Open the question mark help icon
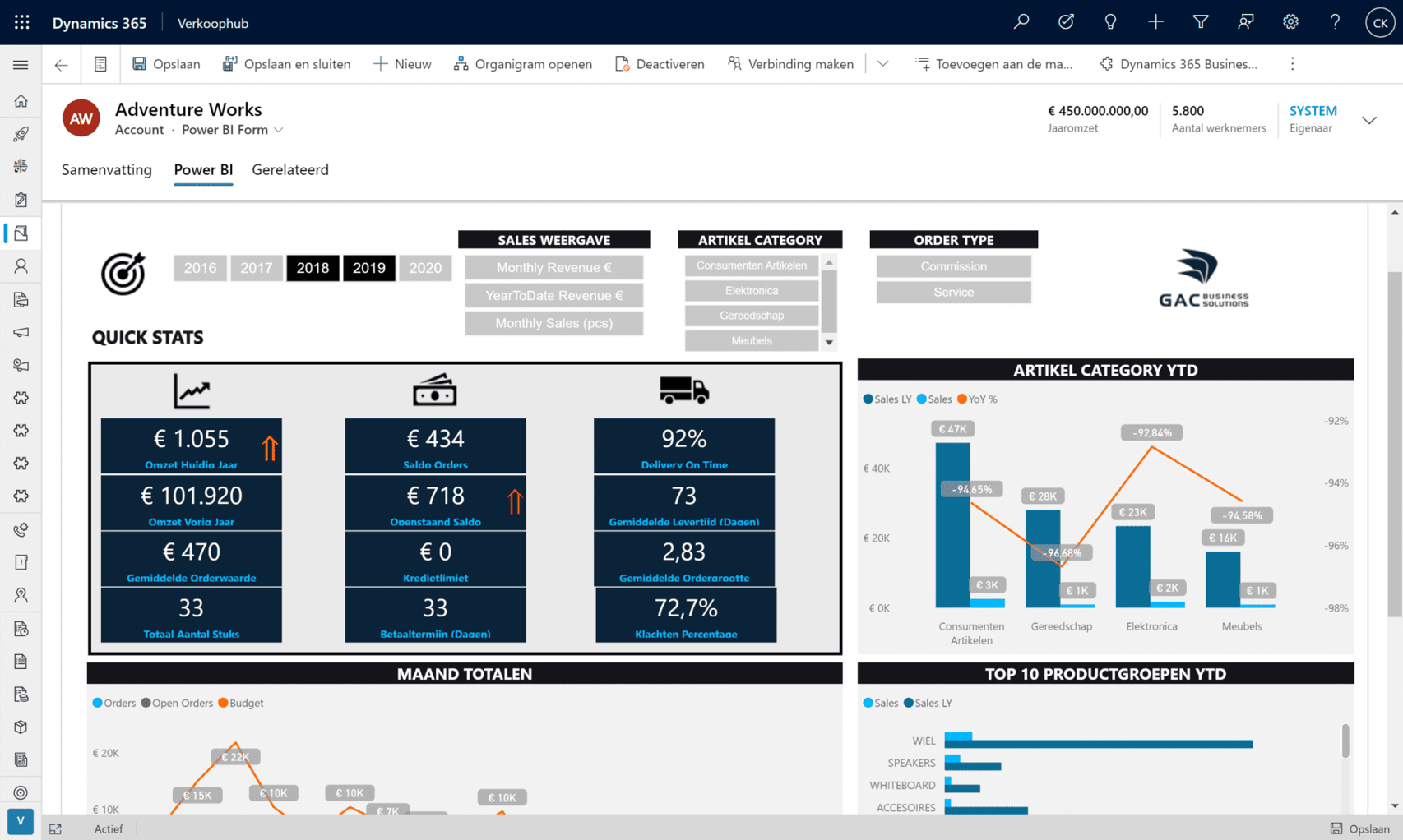This screenshot has width=1403, height=840. point(1335,22)
